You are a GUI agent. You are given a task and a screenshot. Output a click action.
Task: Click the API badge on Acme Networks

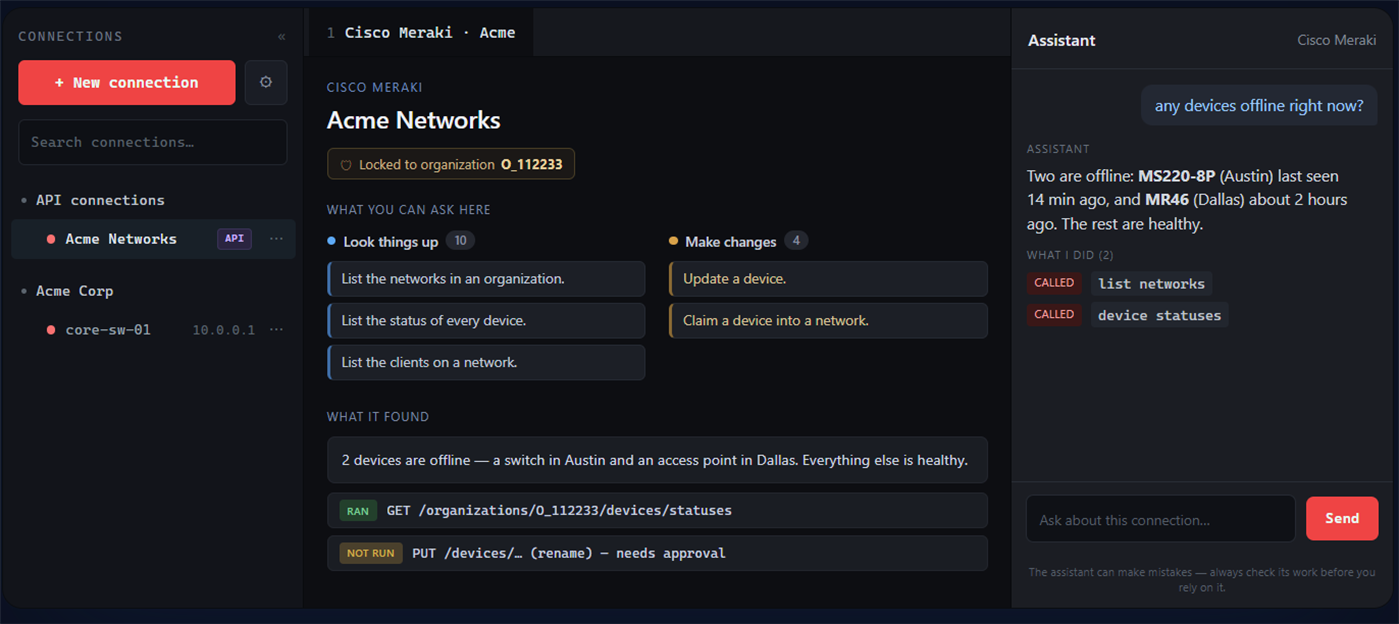(234, 239)
